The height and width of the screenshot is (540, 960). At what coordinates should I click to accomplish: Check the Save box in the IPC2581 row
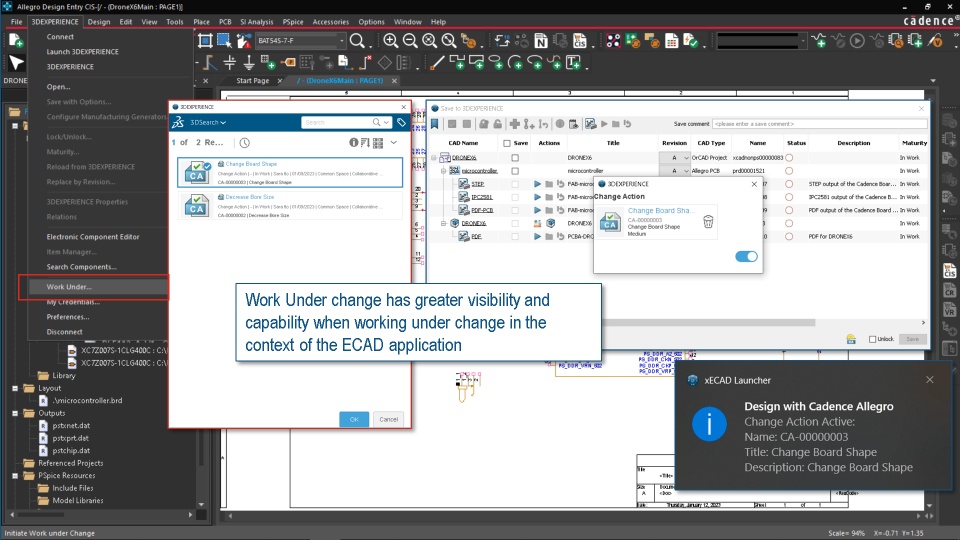pyautogui.click(x=515, y=197)
